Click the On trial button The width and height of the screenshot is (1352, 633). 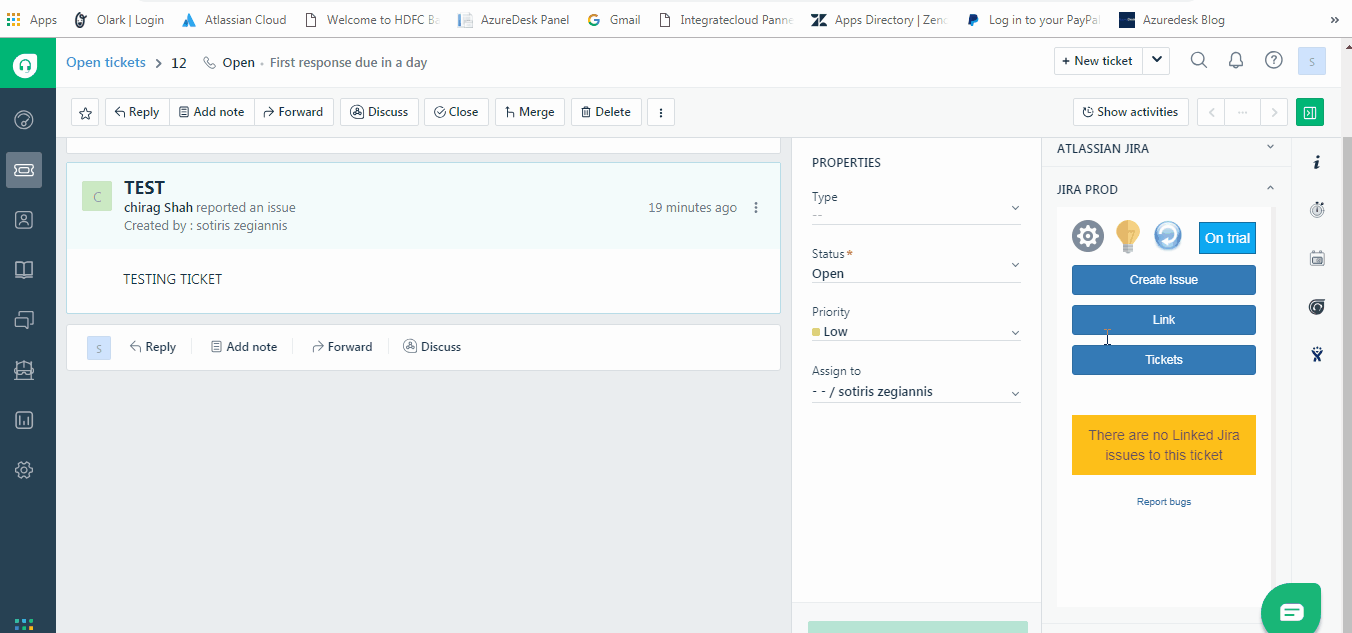pyautogui.click(x=1227, y=238)
